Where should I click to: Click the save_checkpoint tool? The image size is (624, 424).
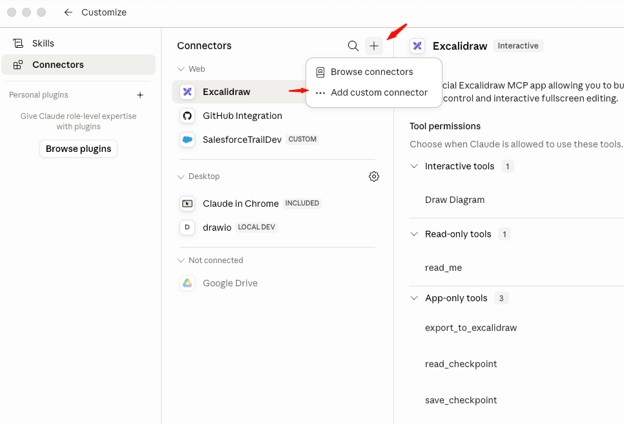461,400
